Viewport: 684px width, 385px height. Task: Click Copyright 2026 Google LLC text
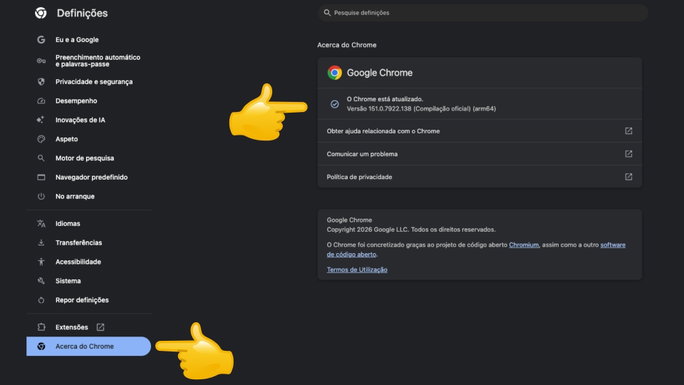pyautogui.click(x=411, y=229)
